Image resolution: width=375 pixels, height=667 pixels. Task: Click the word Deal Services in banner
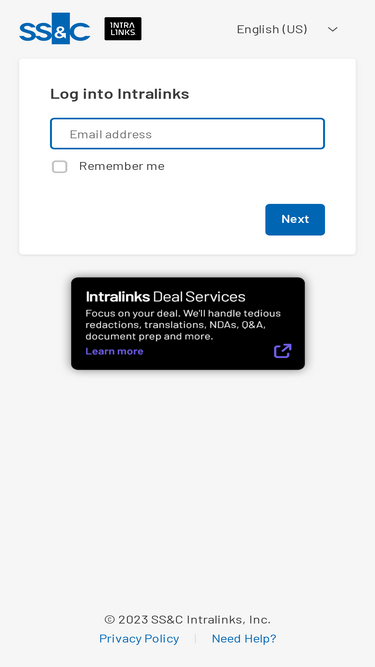199,296
